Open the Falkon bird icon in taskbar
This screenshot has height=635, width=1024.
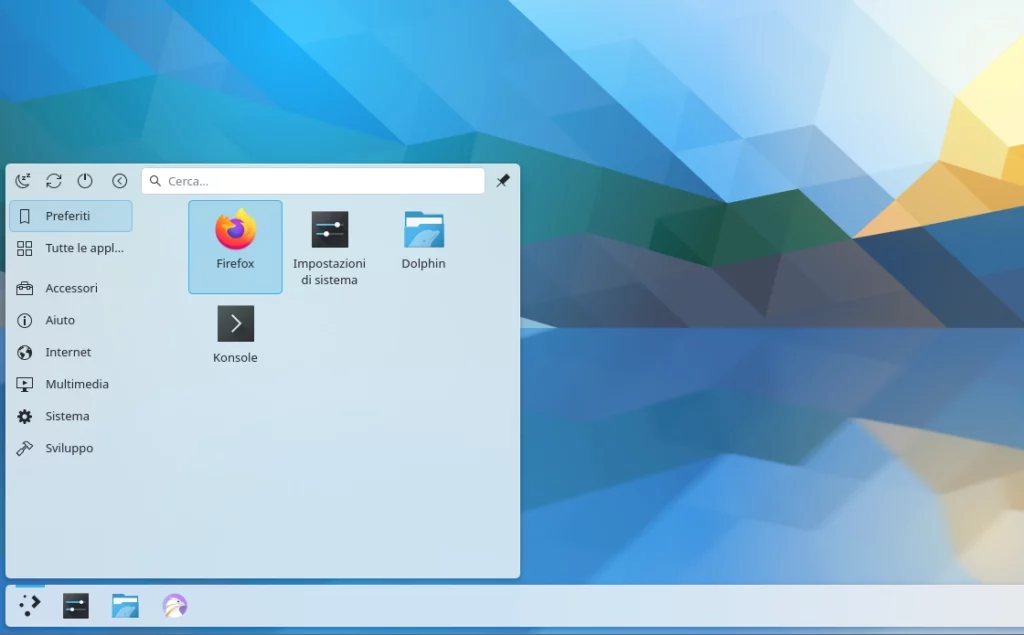pyautogui.click(x=175, y=606)
